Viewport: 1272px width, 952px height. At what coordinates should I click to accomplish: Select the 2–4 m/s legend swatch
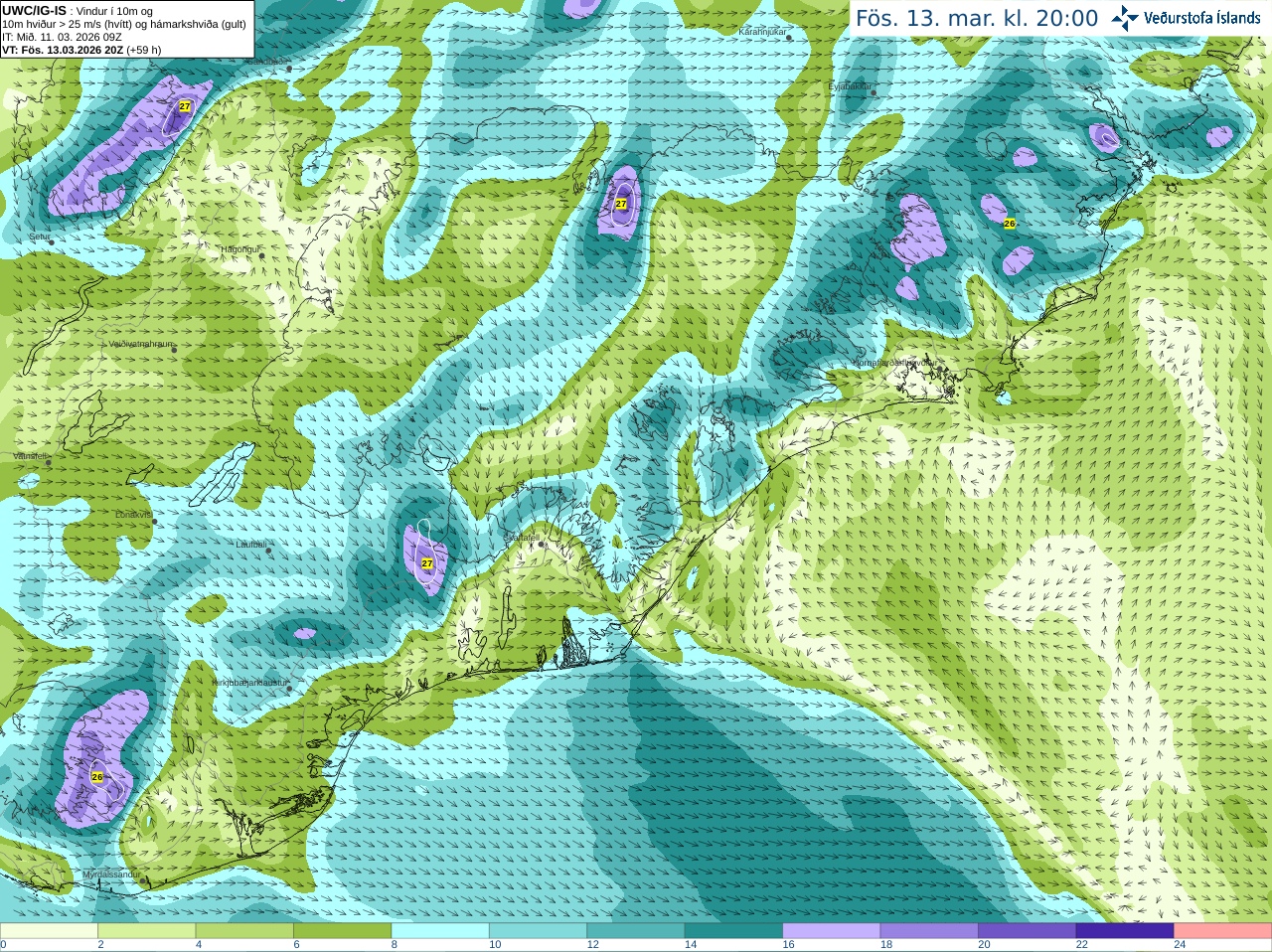click(146, 931)
